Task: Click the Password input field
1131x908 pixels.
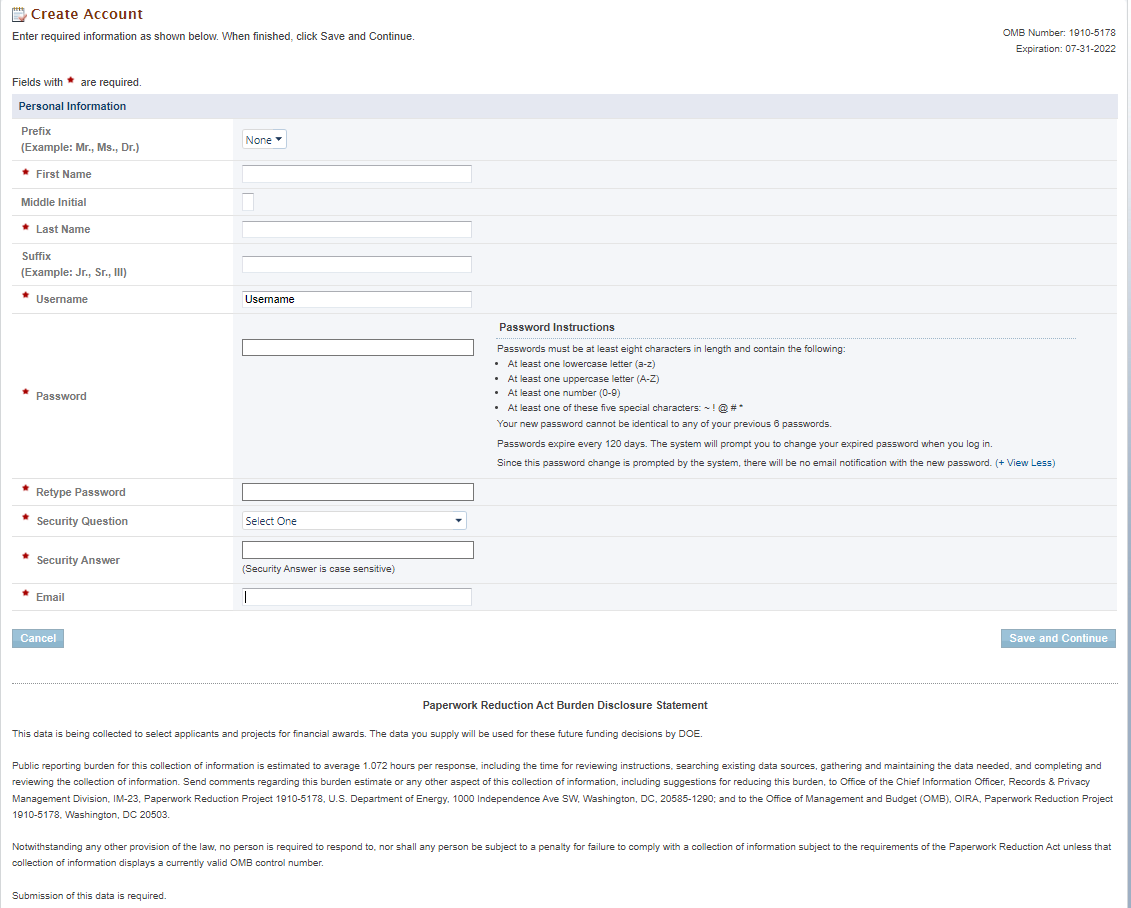Action: pos(358,348)
